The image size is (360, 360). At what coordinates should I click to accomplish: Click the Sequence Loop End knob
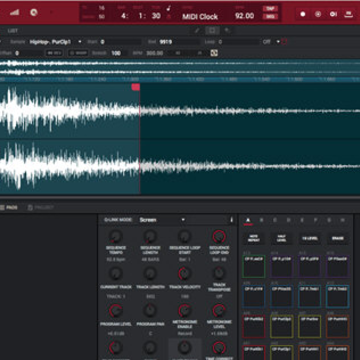(x=219, y=237)
